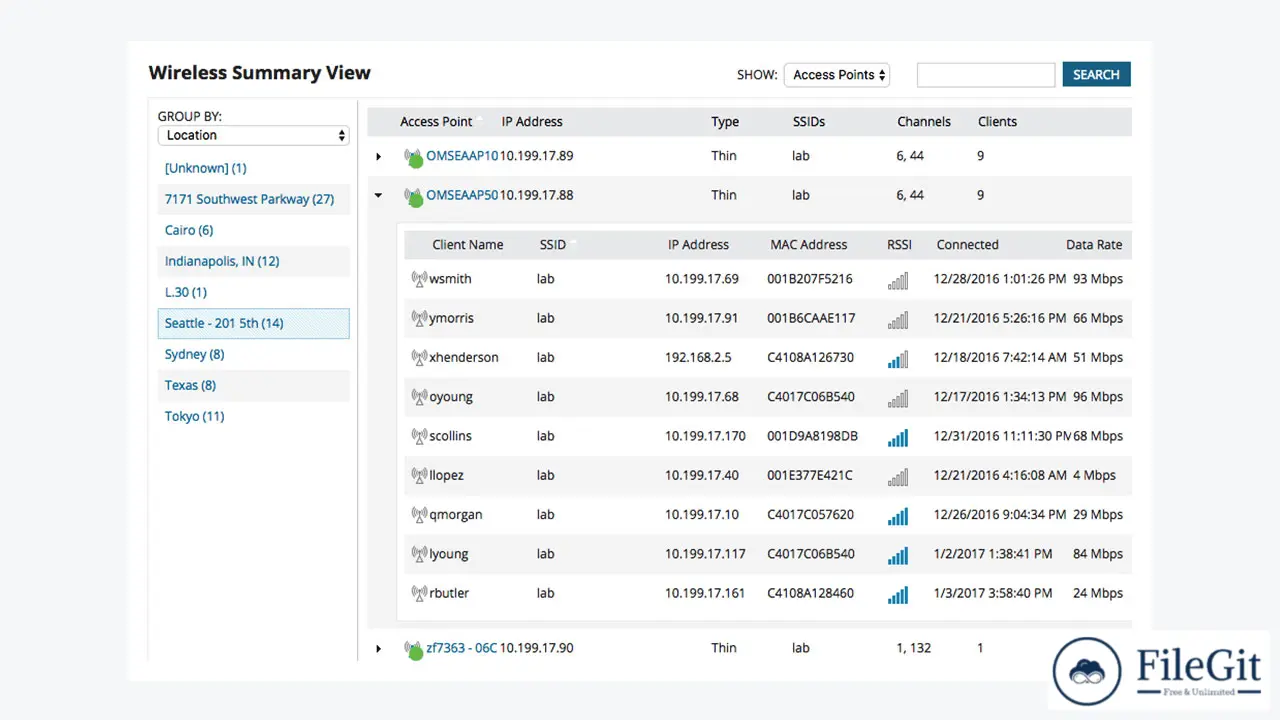Select the [Unknown] (1) location group
Image resolution: width=1280 pixels, height=720 pixels.
206,168
